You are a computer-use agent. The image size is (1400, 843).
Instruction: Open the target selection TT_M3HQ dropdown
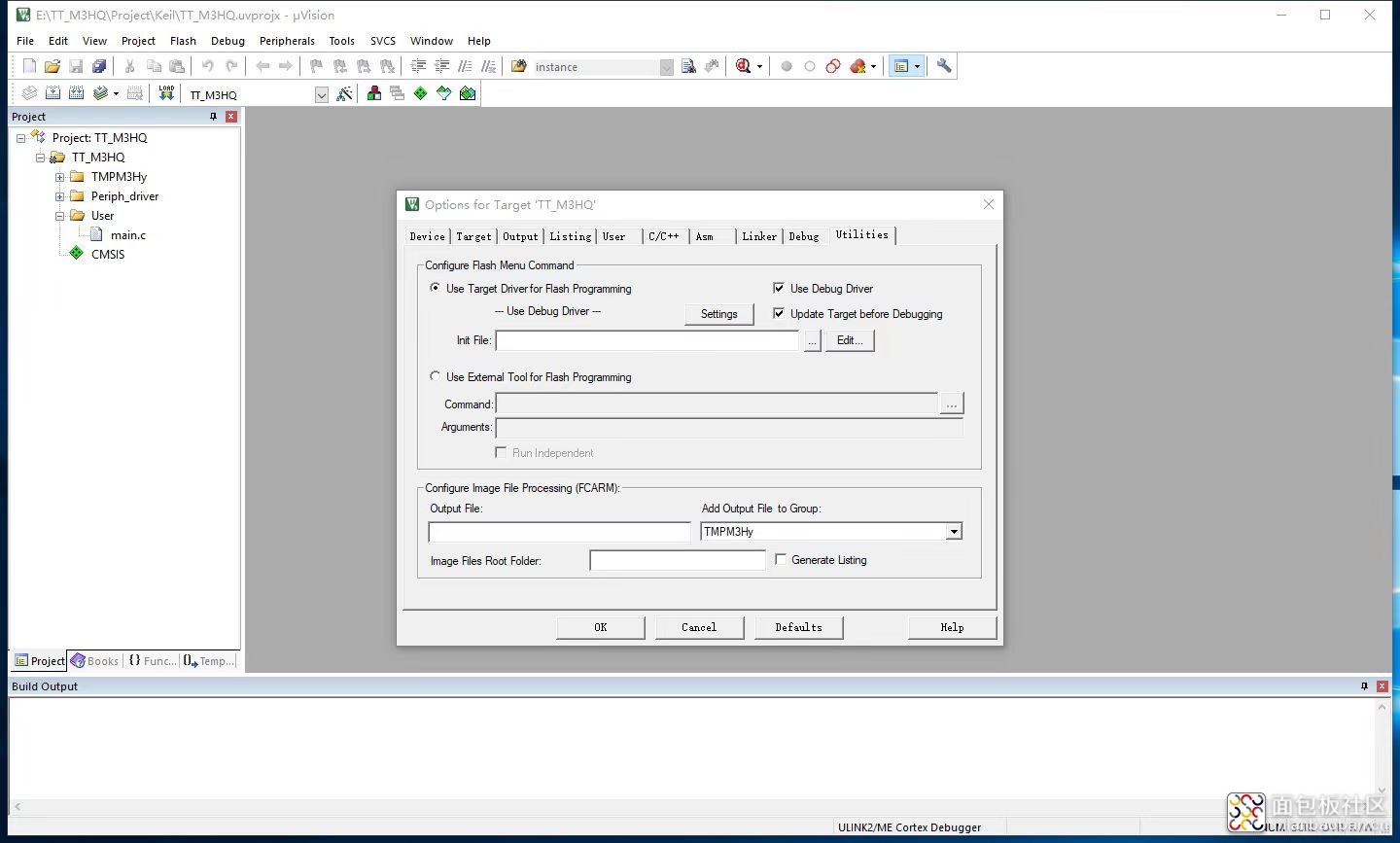(322, 94)
